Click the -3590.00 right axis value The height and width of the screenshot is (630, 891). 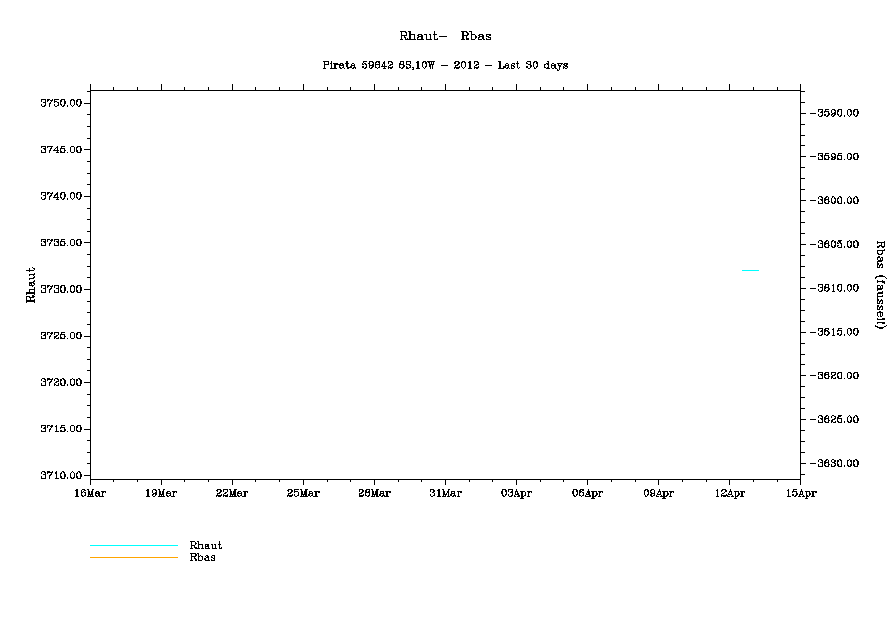click(837, 113)
